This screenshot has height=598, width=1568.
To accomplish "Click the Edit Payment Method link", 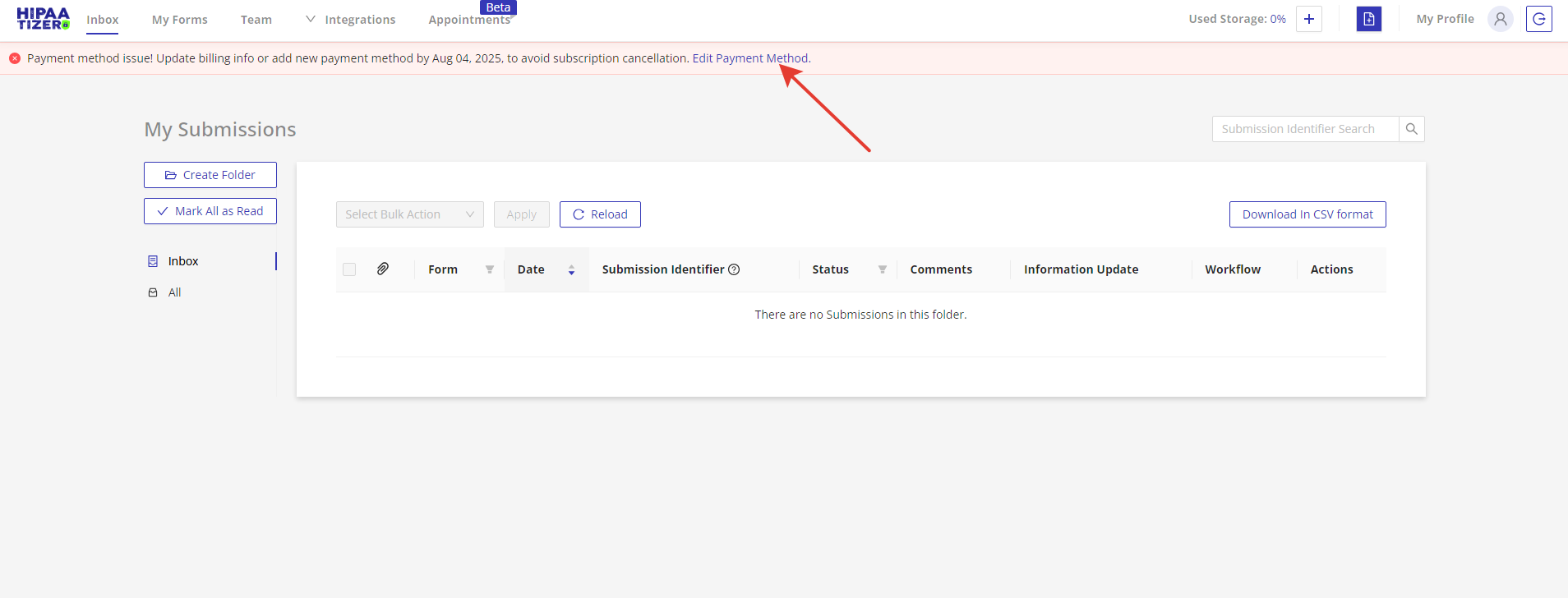I will (750, 58).
